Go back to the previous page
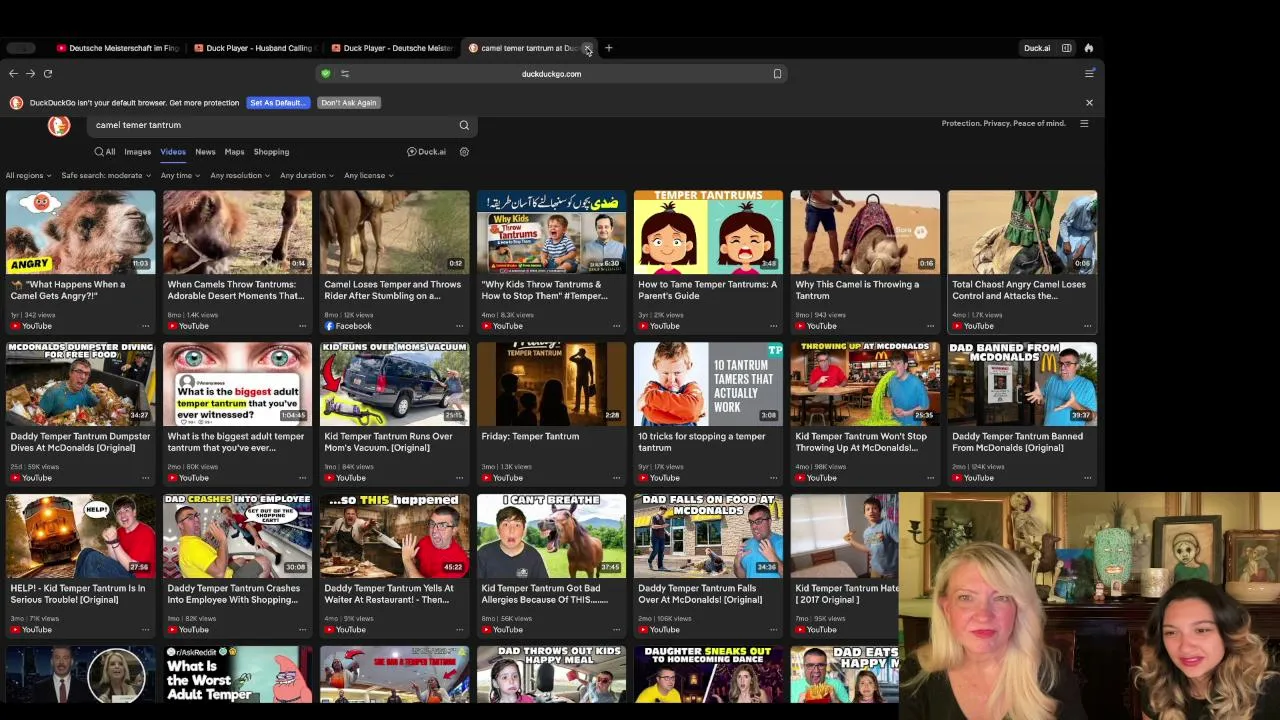Screen dimensions: 1280x720 click(x=13, y=73)
